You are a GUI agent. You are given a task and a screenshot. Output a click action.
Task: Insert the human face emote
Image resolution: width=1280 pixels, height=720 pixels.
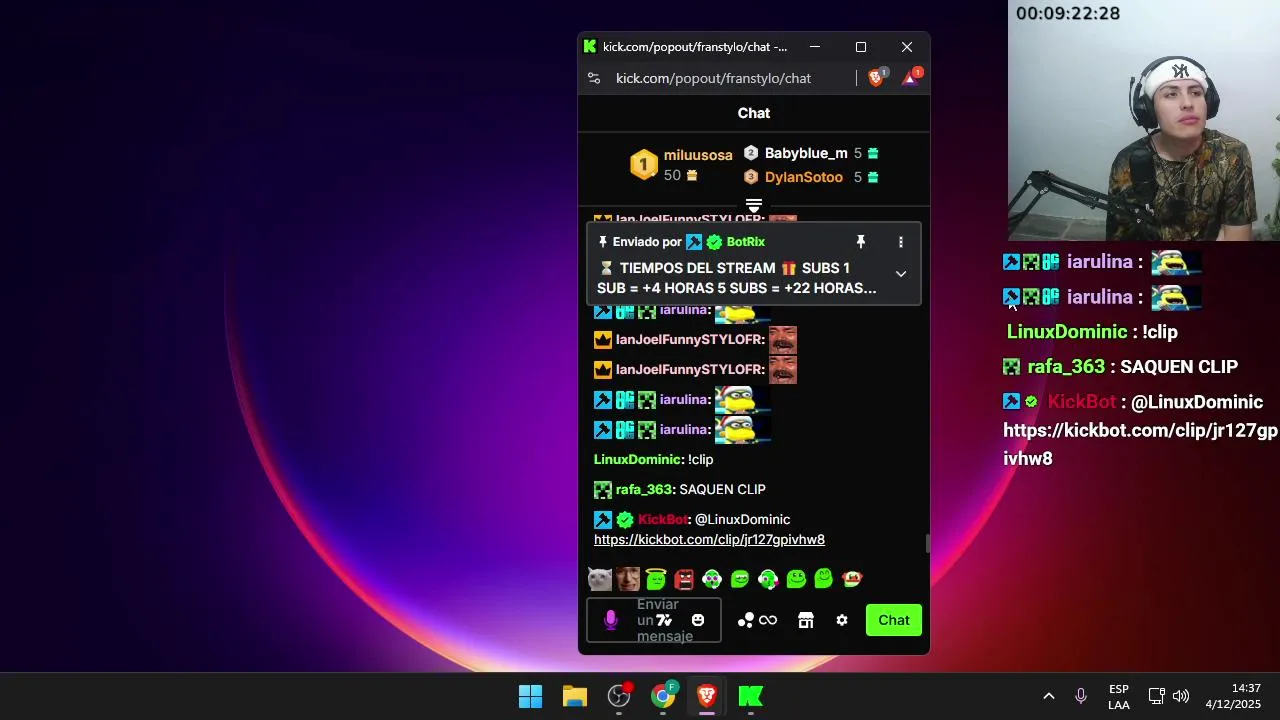[x=628, y=579]
